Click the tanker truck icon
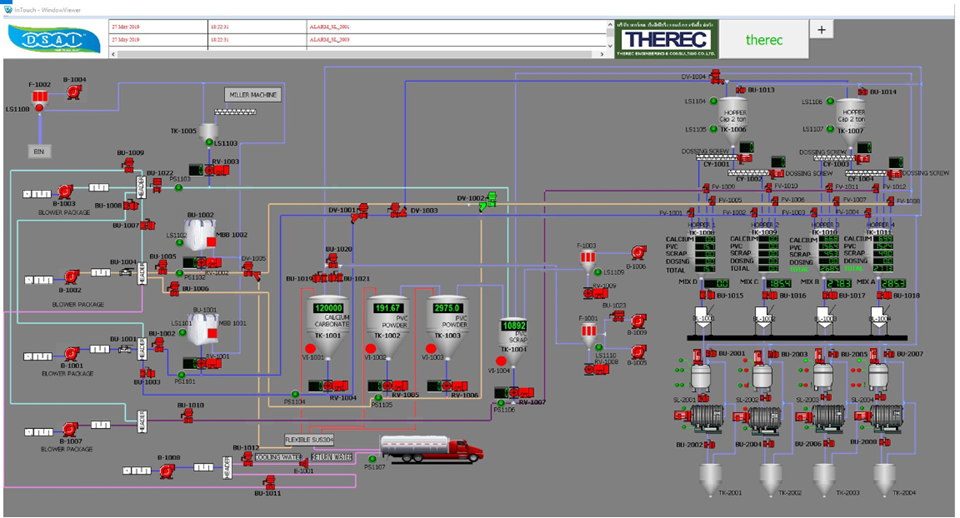960x518 pixels. (x=432, y=449)
